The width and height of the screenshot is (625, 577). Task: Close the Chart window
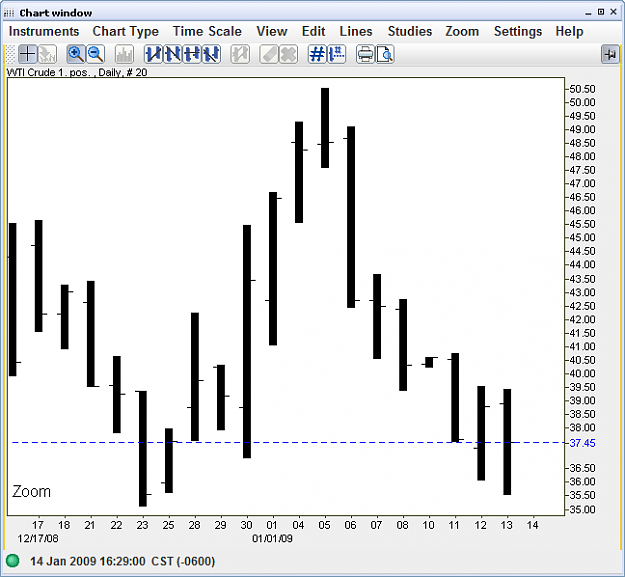click(x=613, y=12)
